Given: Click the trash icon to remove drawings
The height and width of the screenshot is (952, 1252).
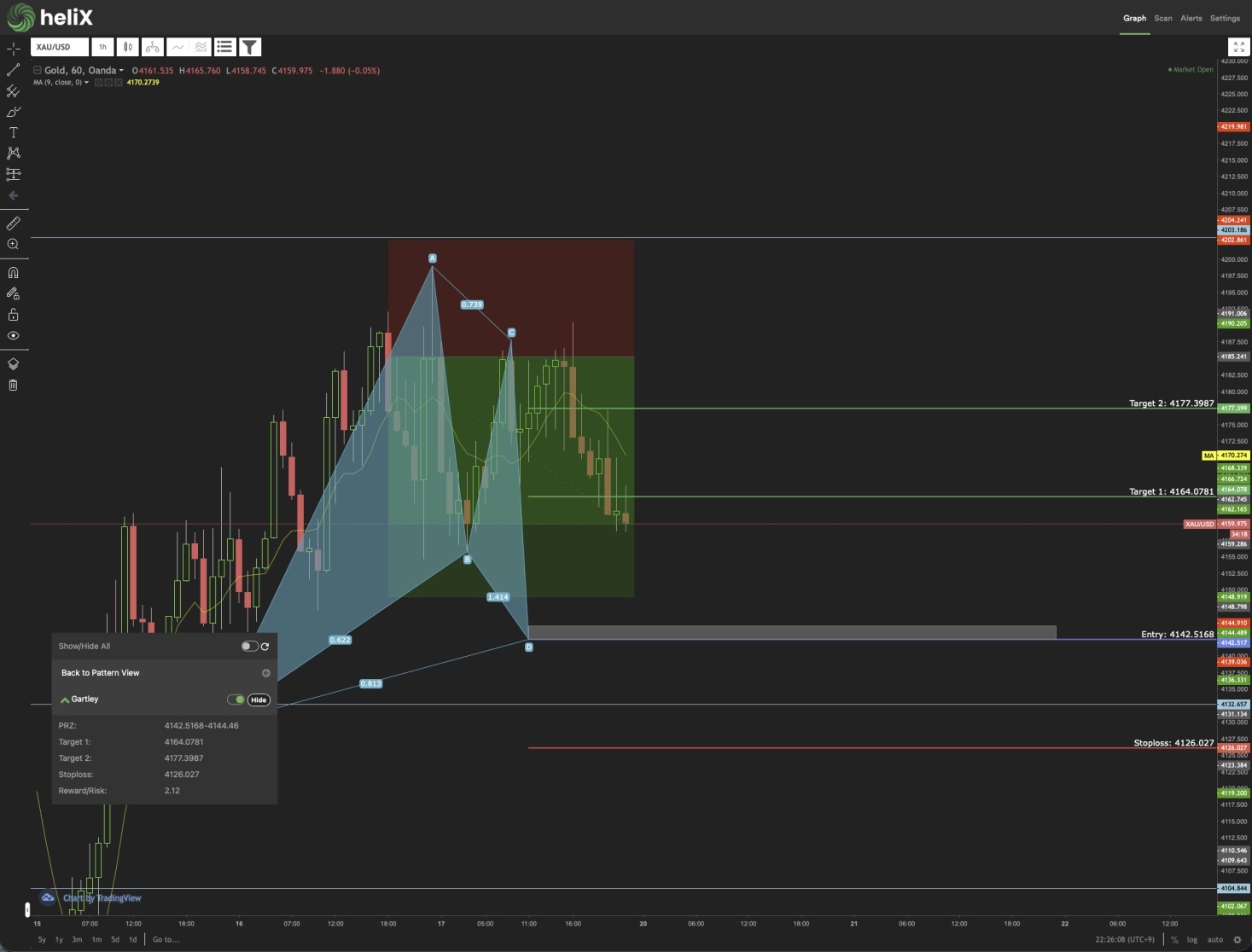Looking at the screenshot, I should click(x=13, y=385).
